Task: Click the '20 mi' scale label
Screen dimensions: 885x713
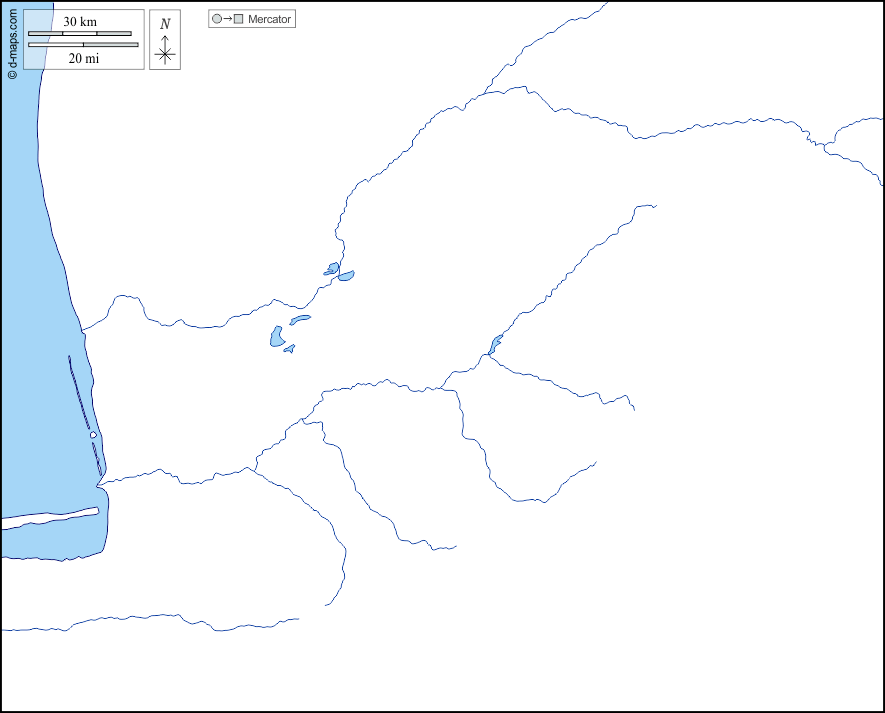Action: tap(83, 58)
